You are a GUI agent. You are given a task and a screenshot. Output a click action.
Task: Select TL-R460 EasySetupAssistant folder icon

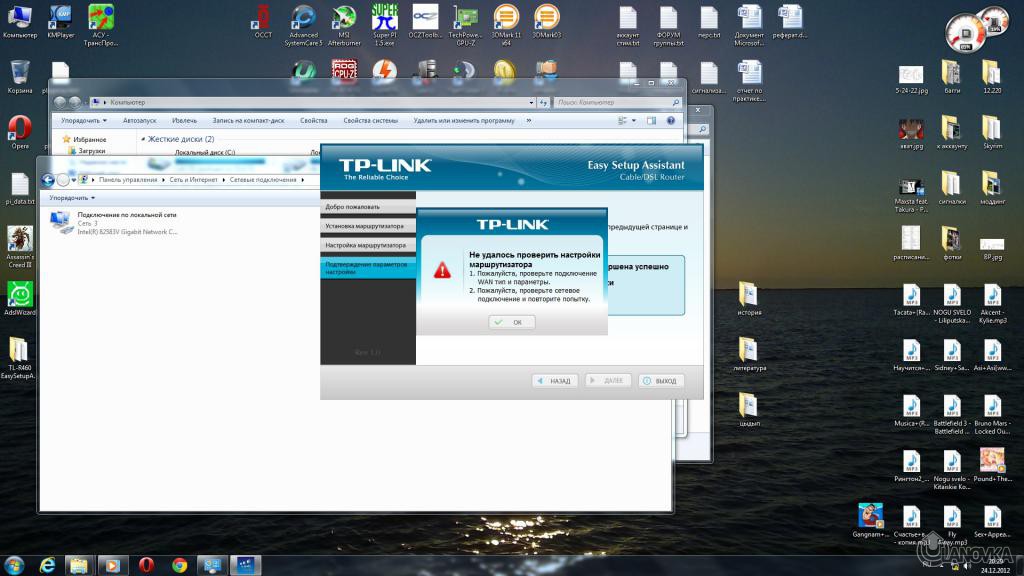[x=18, y=358]
